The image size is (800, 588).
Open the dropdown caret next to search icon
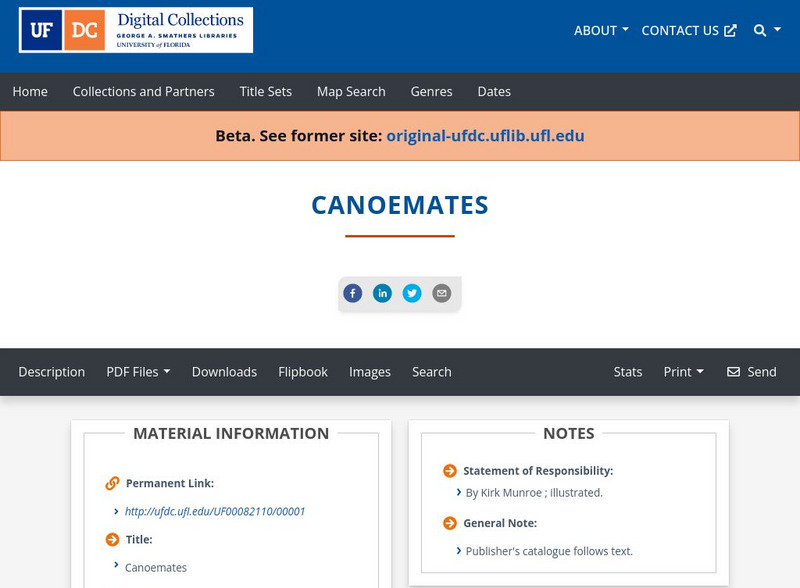pyautogui.click(x=777, y=30)
